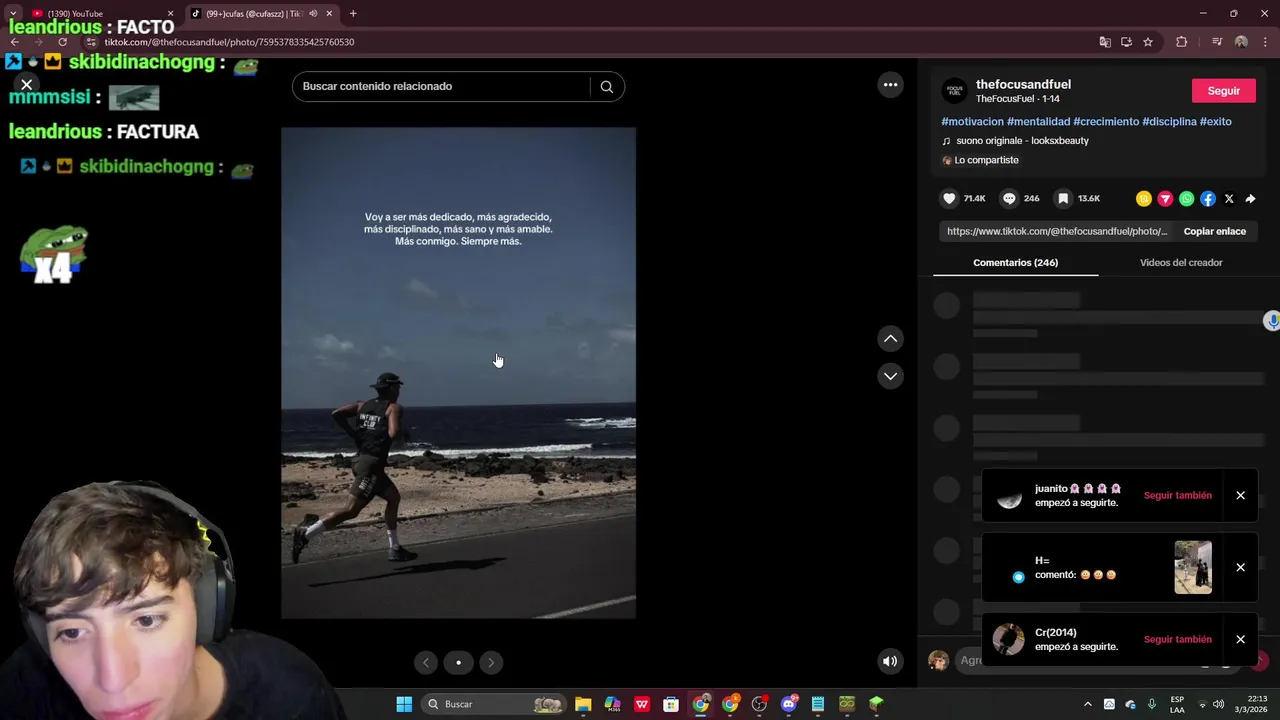Open more share options arrow
This screenshot has height=720, width=1280.
point(1250,199)
